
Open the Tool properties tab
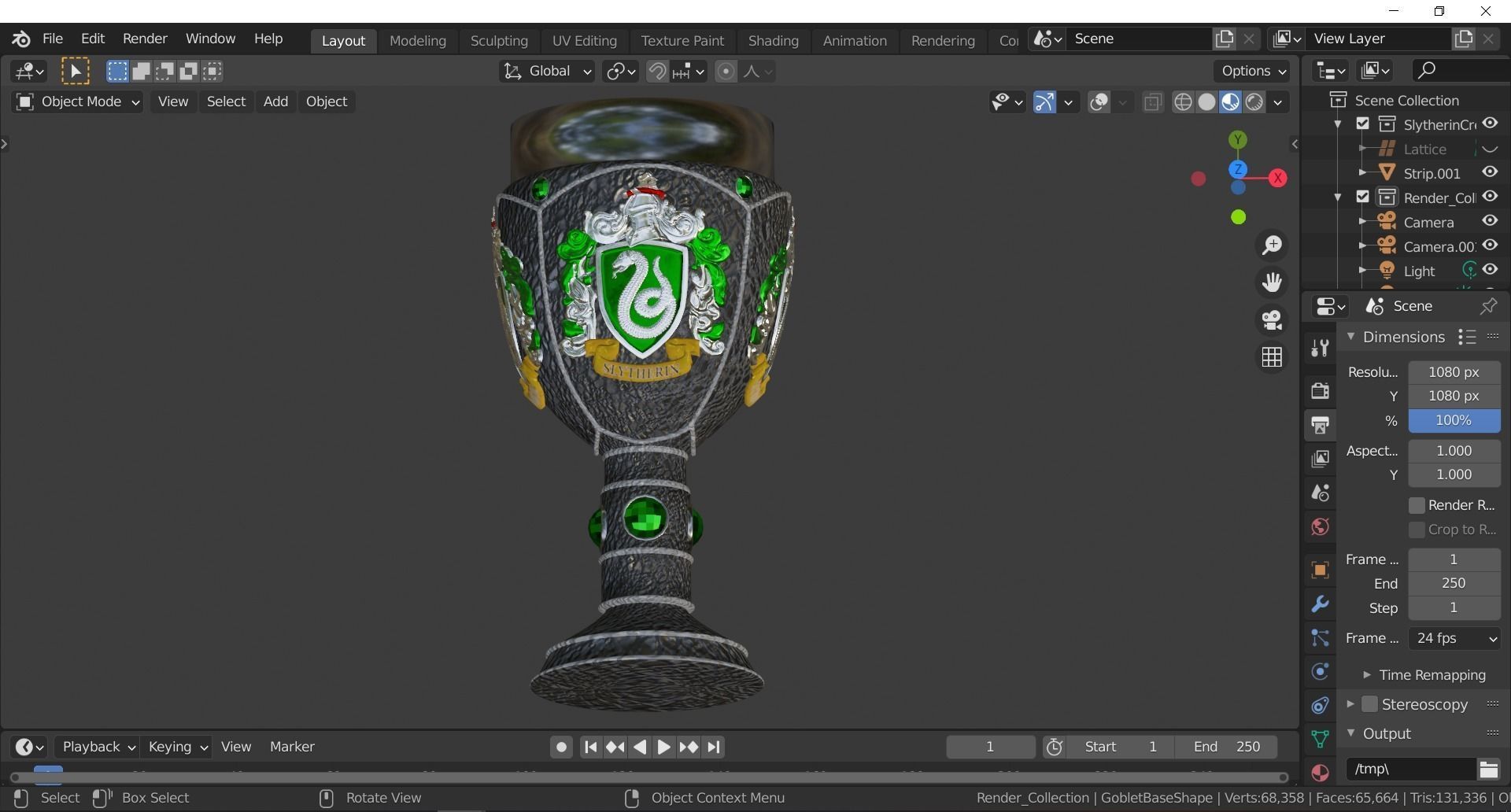pyautogui.click(x=1320, y=348)
